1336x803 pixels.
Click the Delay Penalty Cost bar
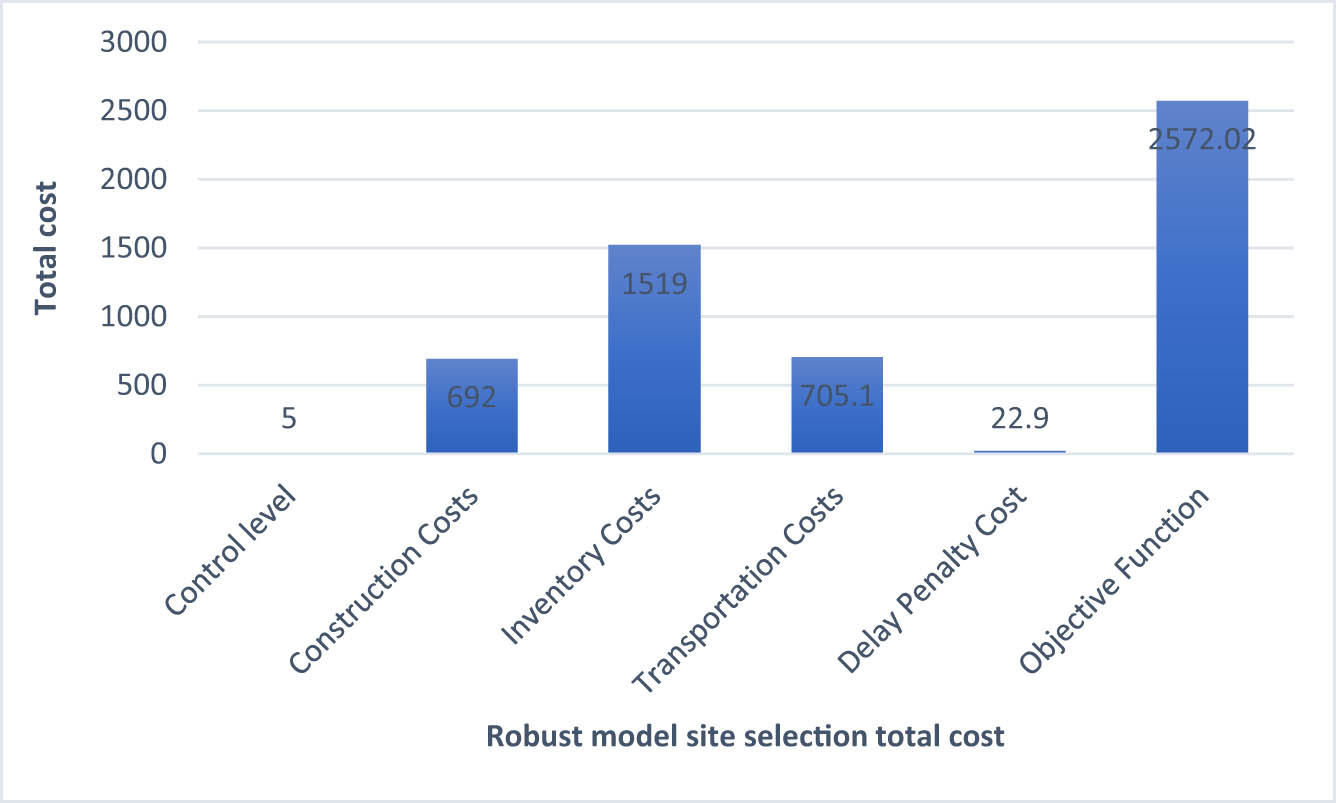(x=1019, y=451)
